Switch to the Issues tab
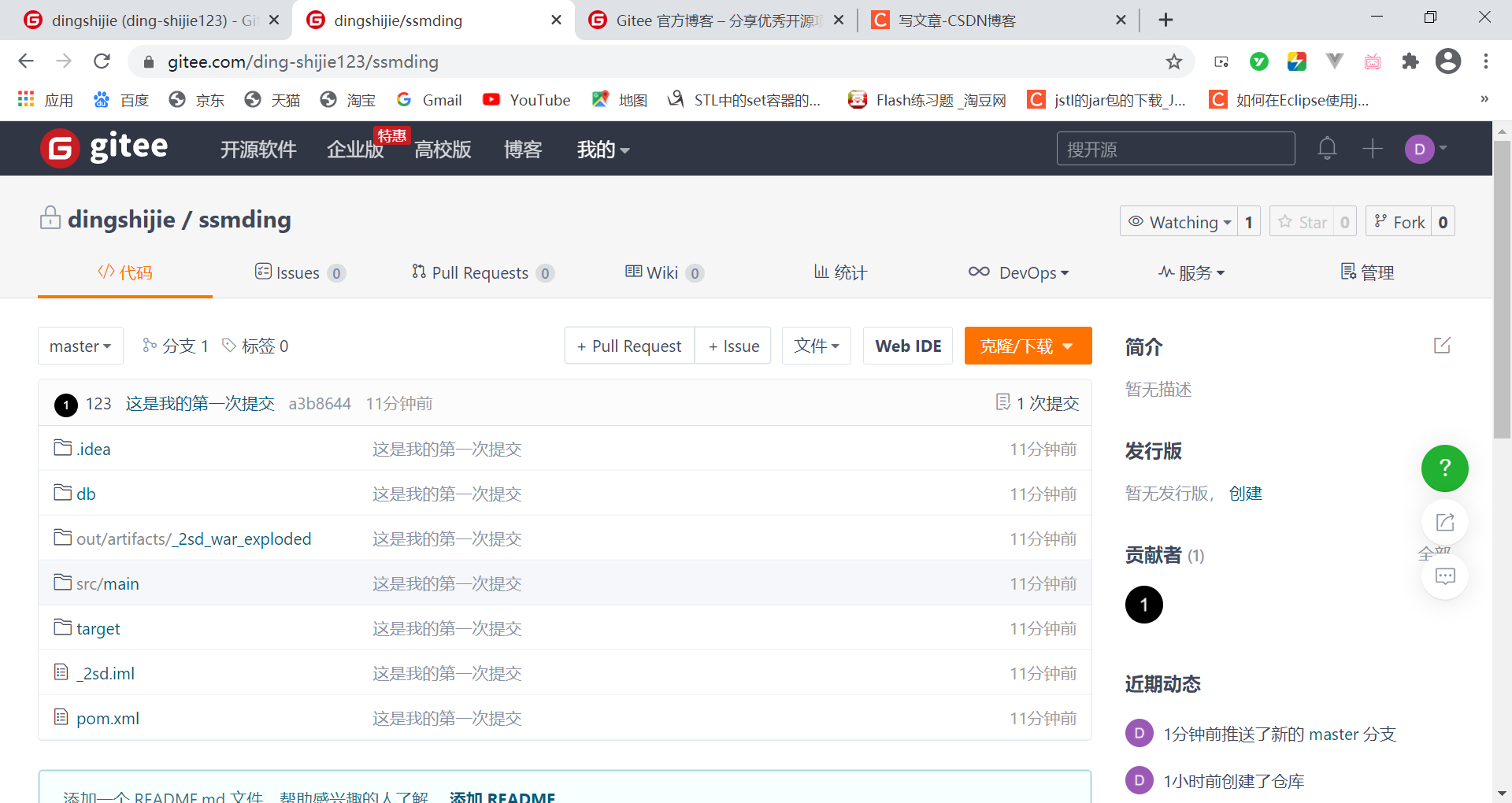Image resolution: width=1512 pixels, height=803 pixels. click(300, 272)
